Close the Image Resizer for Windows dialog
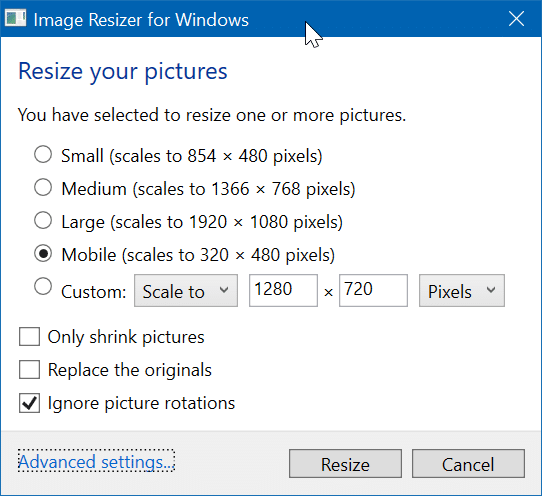This screenshot has height=496, width=542. [516, 19]
